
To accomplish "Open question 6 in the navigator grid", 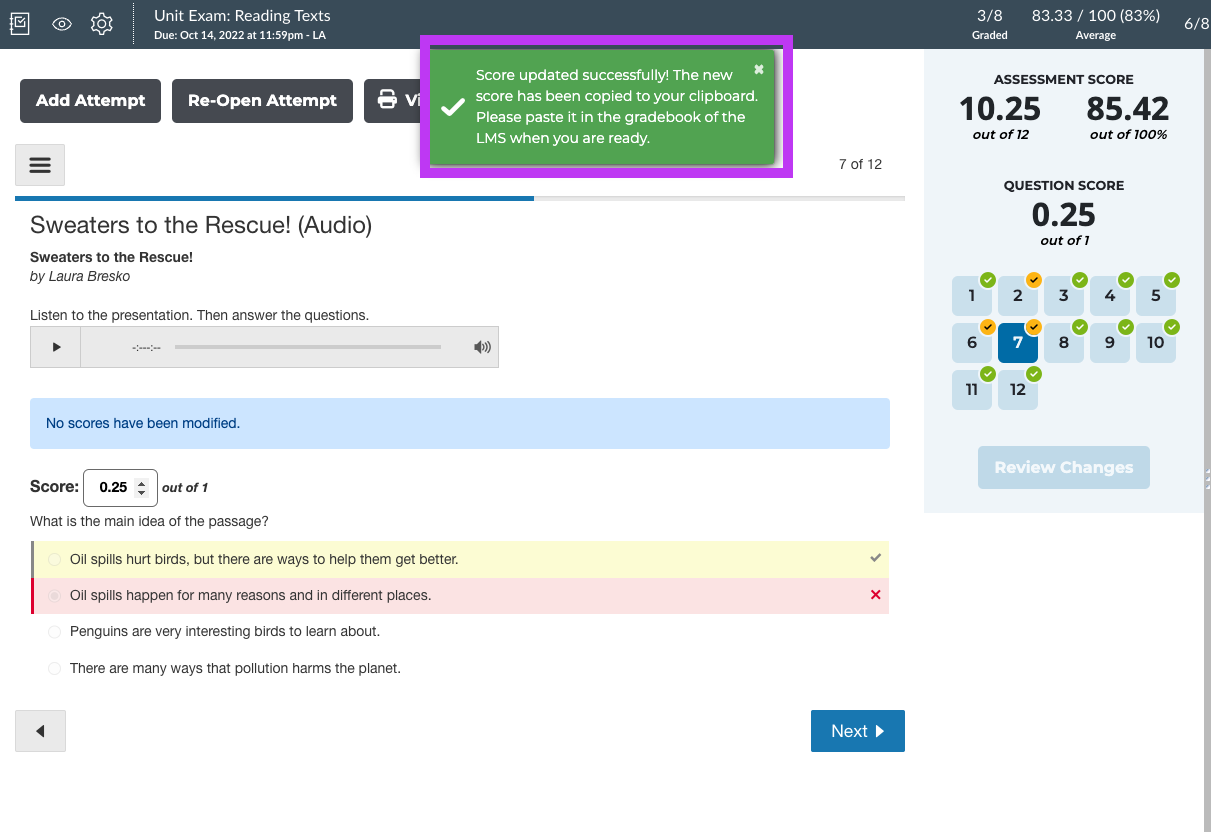I will click(x=971, y=343).
